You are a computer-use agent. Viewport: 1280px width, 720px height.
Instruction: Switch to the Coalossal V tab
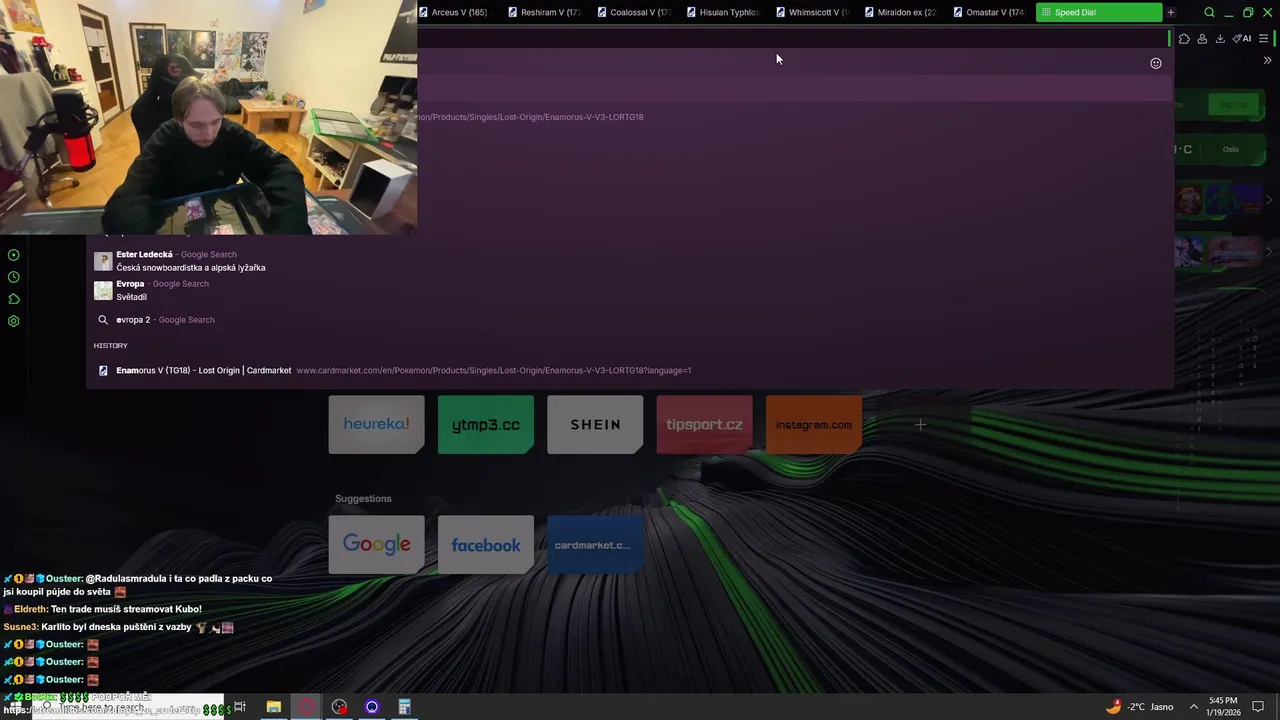click(x=634, y=12)
